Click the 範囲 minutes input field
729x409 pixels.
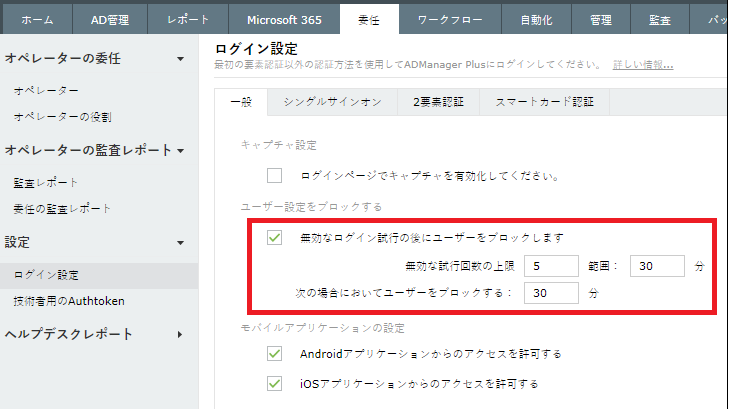[x=657, y=266]
